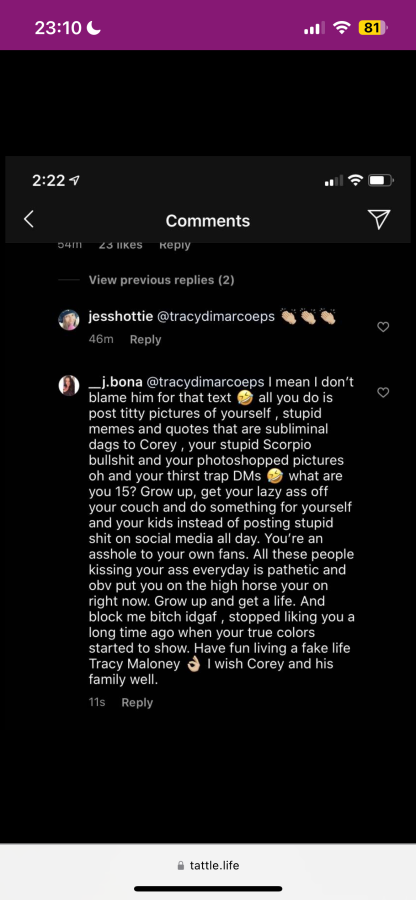Reply to the jesshottie comment
The height and width of the screenshot is (900, 416).
pos(145,339)
